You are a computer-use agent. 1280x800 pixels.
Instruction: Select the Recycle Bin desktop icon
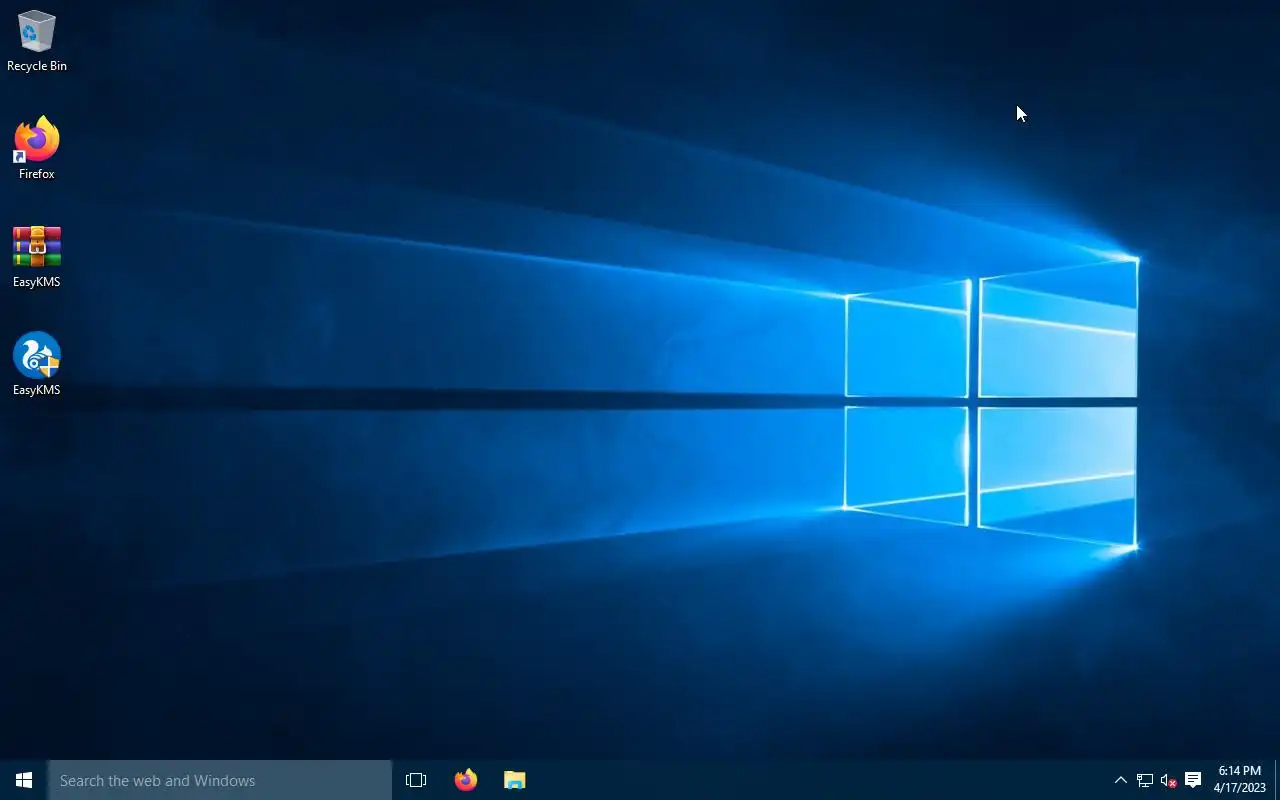[x=37, y=40]
